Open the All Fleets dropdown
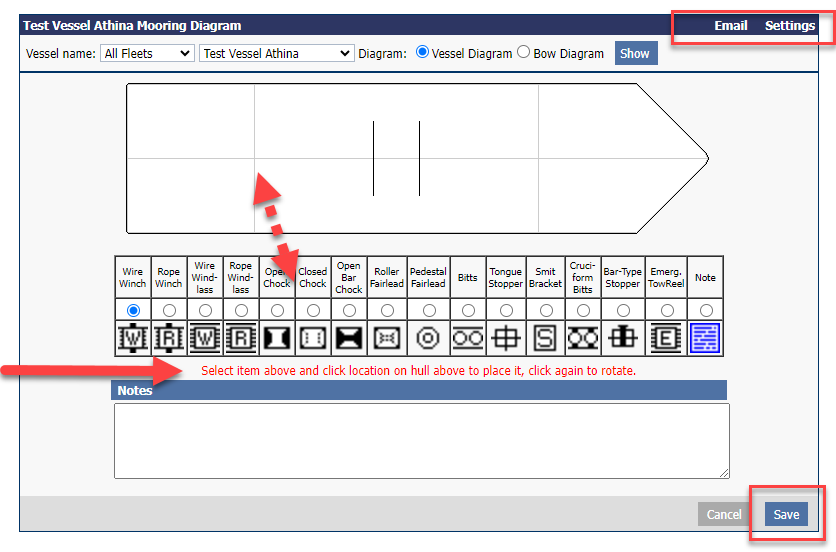The image size is (836, 552). click(147, 53)
